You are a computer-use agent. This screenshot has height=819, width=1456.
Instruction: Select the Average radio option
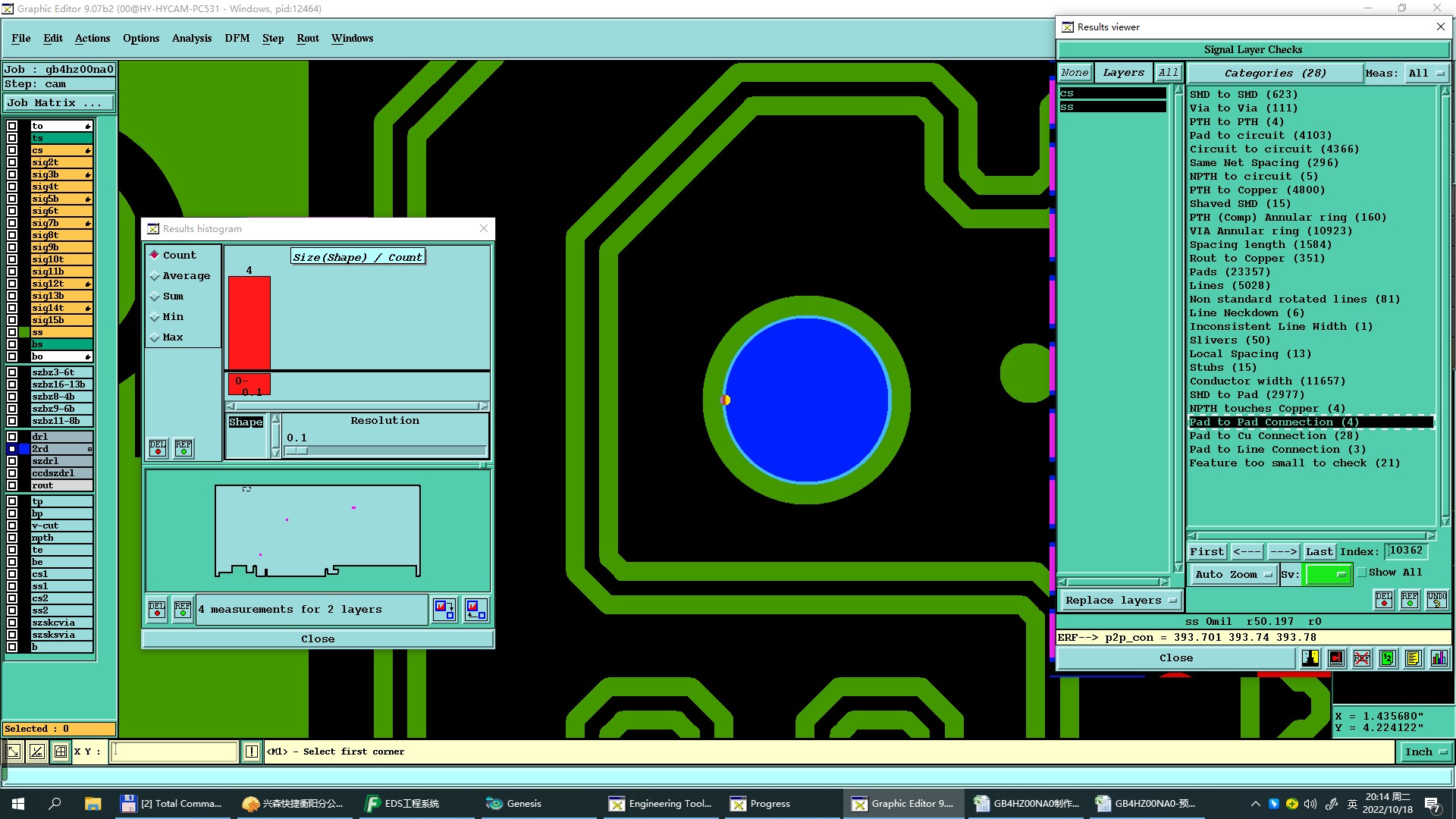click(155, 276)
